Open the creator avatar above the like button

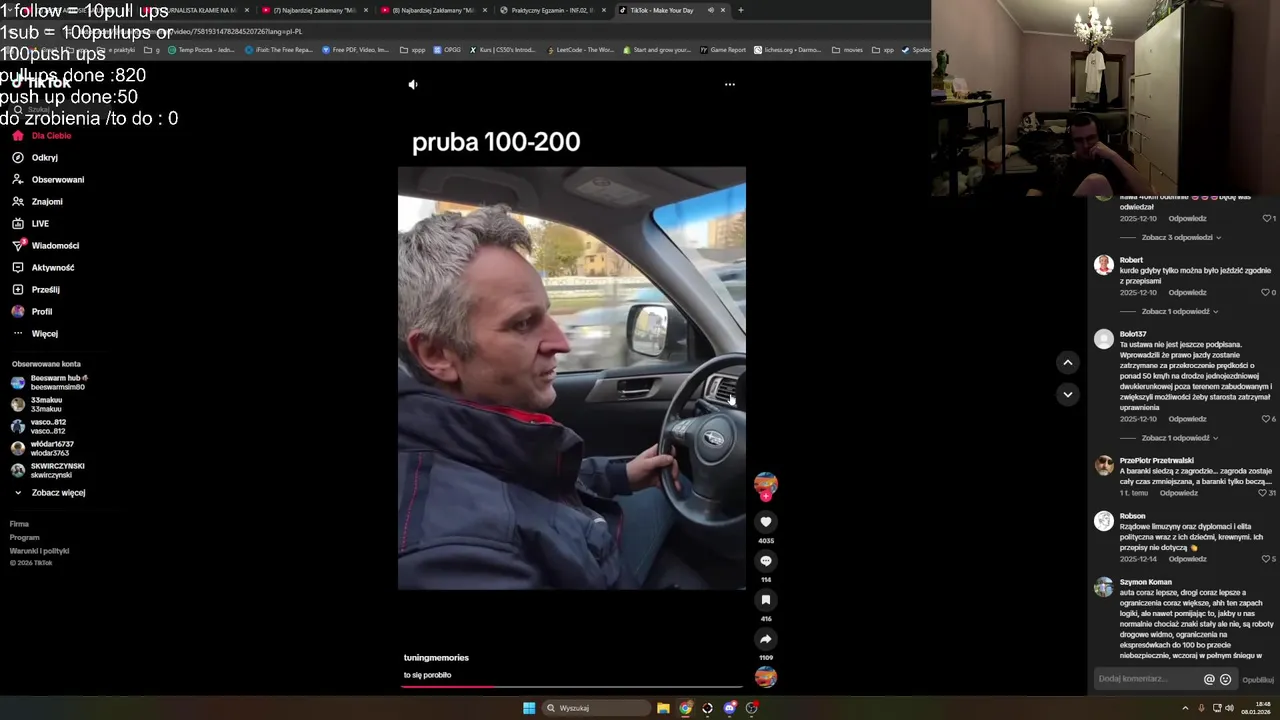click(x=766, y=484)
